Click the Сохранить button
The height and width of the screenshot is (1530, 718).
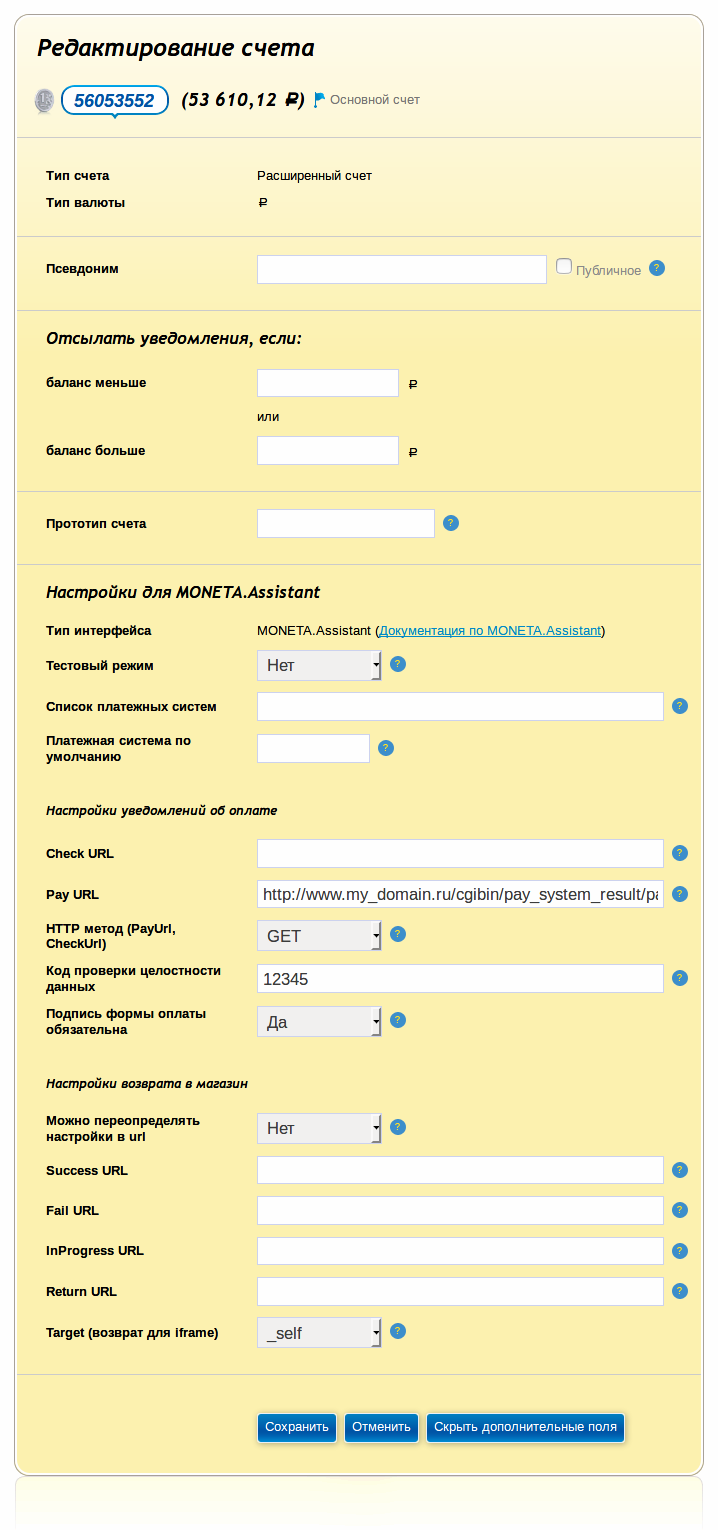coord(297,1427)
